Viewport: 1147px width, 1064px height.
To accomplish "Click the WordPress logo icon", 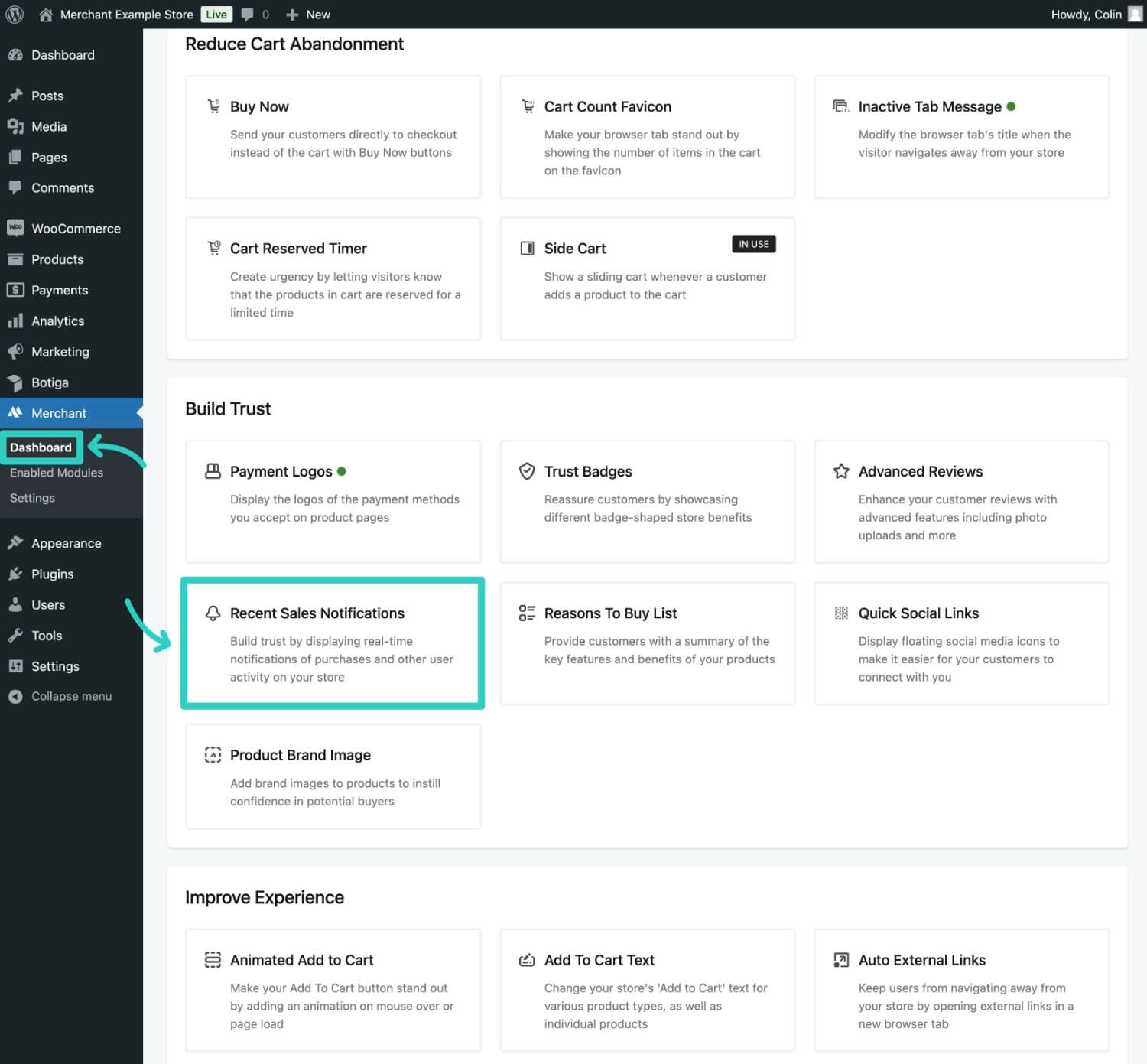I will [15, 15].
